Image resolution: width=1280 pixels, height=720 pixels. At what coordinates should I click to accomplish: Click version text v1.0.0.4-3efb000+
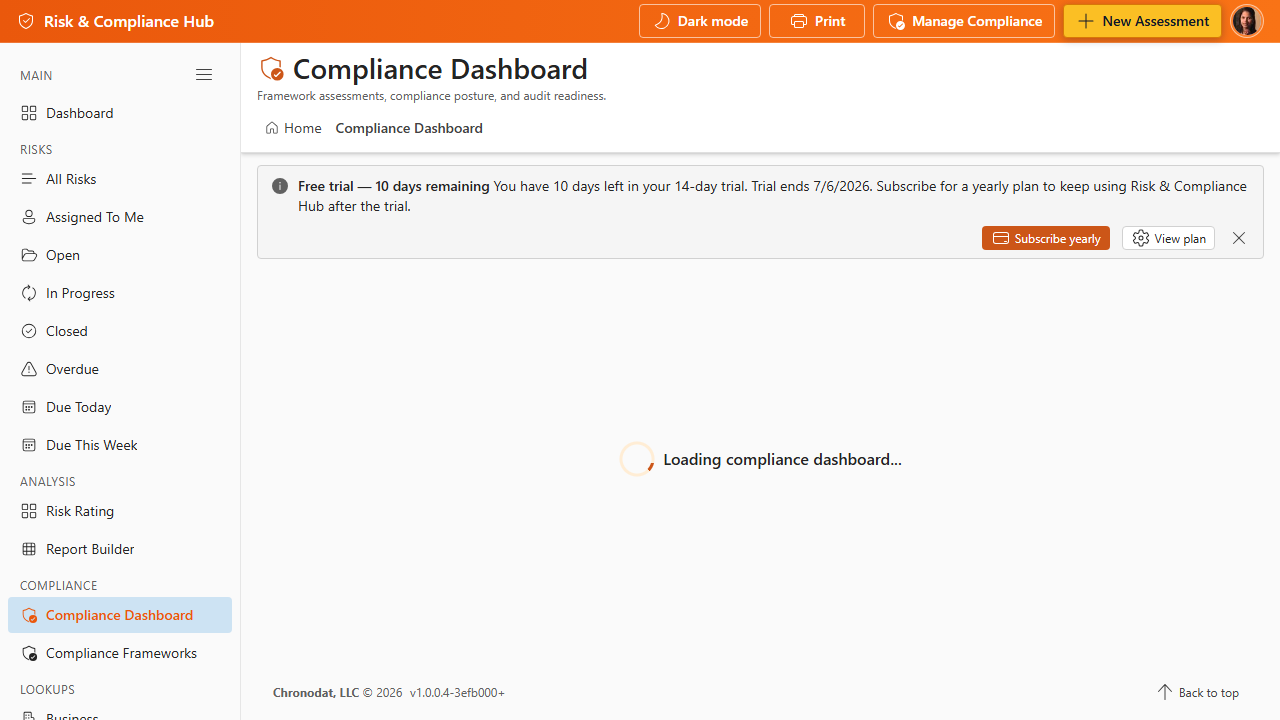click(x=457, y=692)
